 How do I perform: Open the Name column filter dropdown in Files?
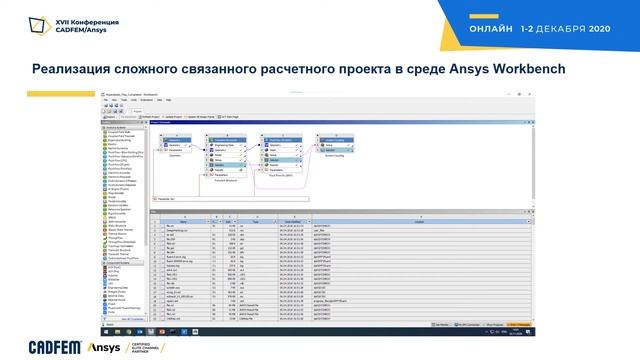[x=209, y=222]
